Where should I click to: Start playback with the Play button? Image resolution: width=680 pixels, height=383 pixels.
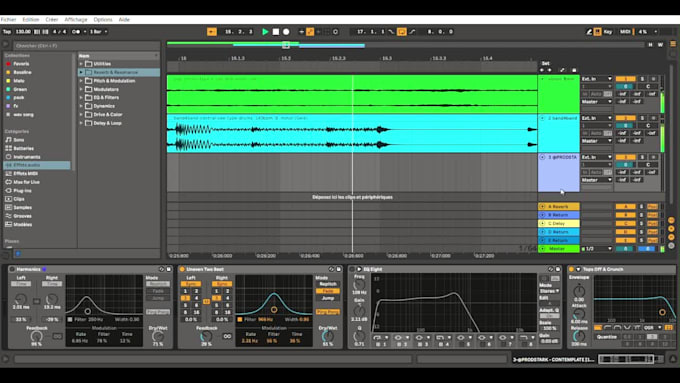[x=265, y=32]
